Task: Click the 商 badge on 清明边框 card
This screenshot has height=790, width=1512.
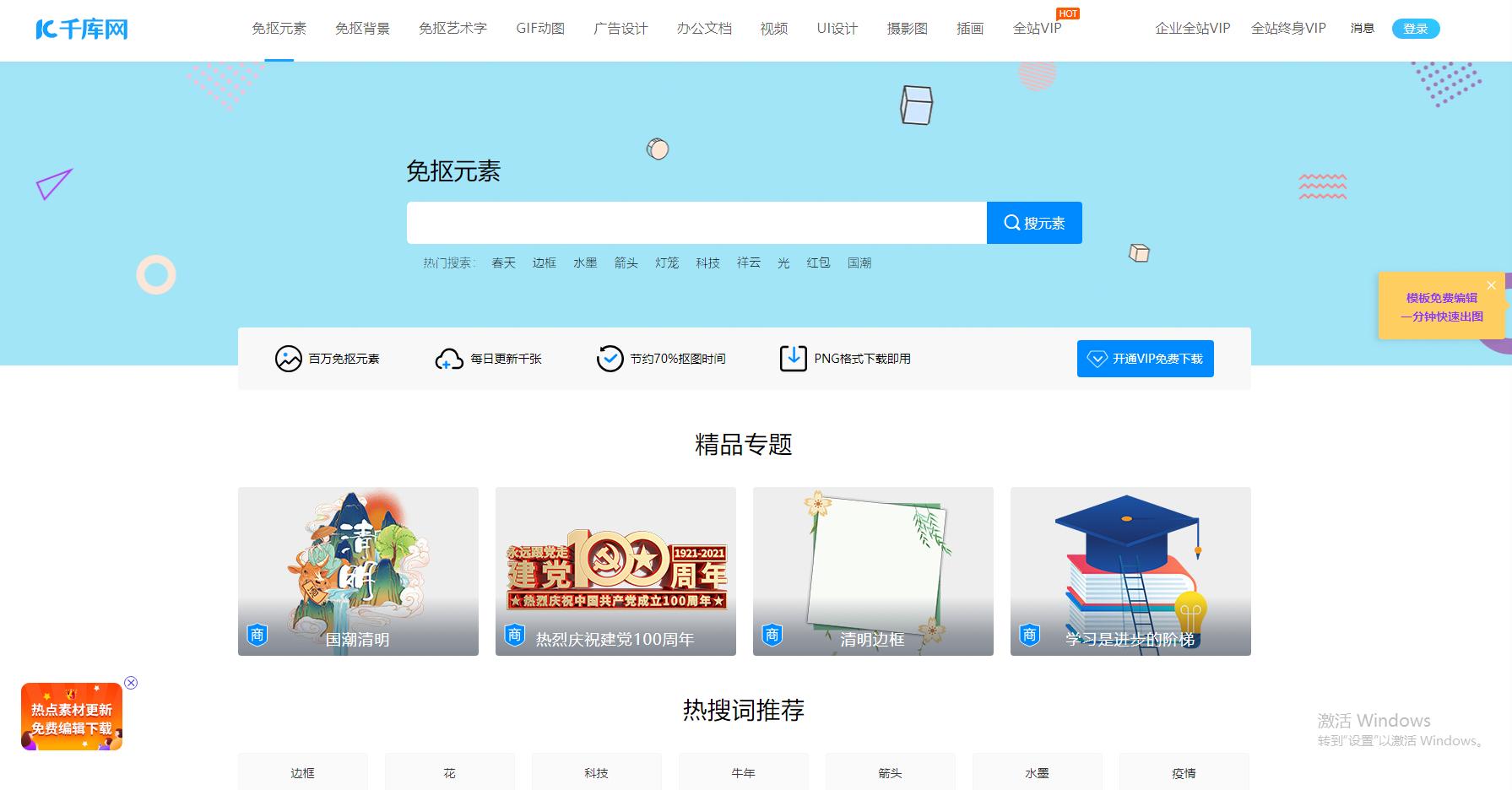Action: (772, 635)
